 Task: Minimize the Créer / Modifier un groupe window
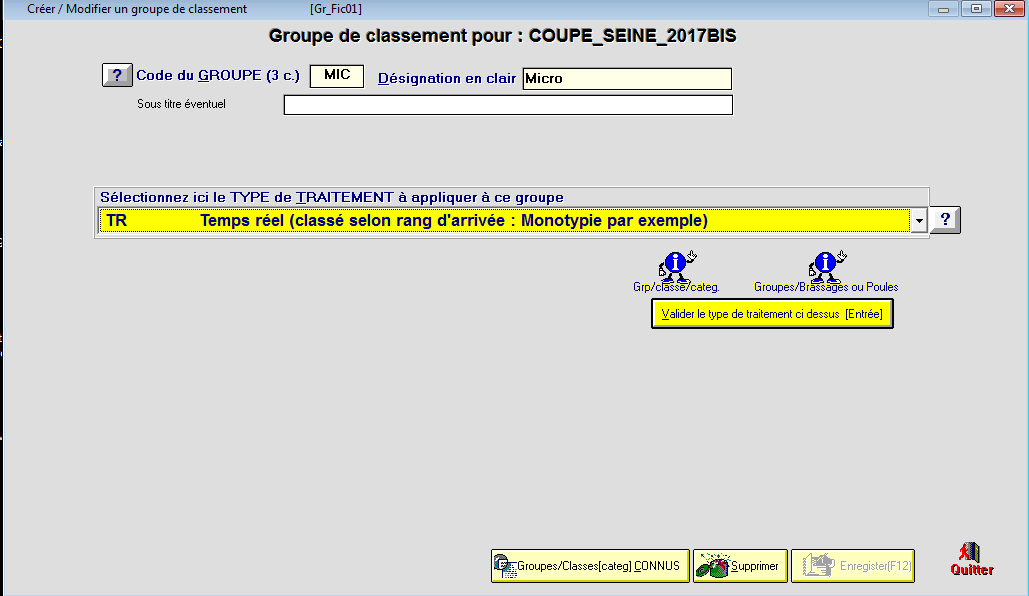[944, 9]
